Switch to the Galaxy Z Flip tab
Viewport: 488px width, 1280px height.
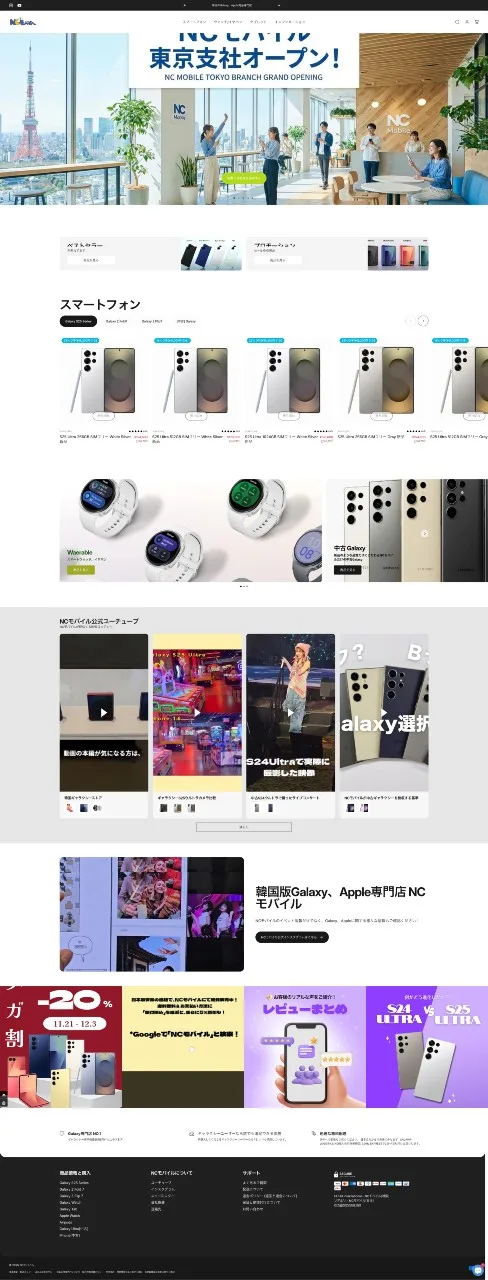coord(151,321)
